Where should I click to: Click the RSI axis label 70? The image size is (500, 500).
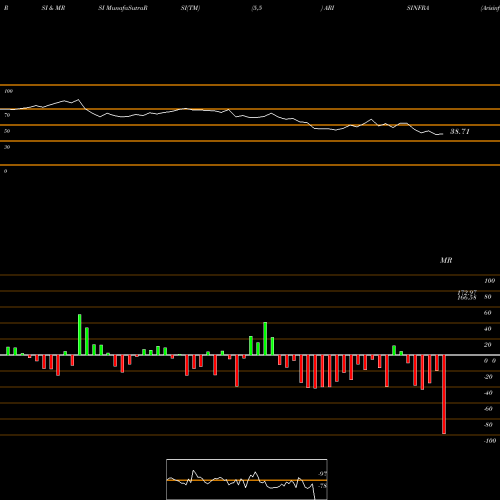[7, 115]
